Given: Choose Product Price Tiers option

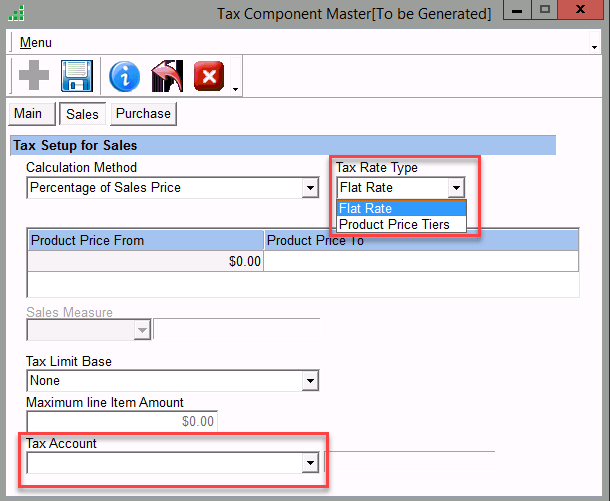Looking at the screenshot, I should pyautogui.click(x=401, y=224).
